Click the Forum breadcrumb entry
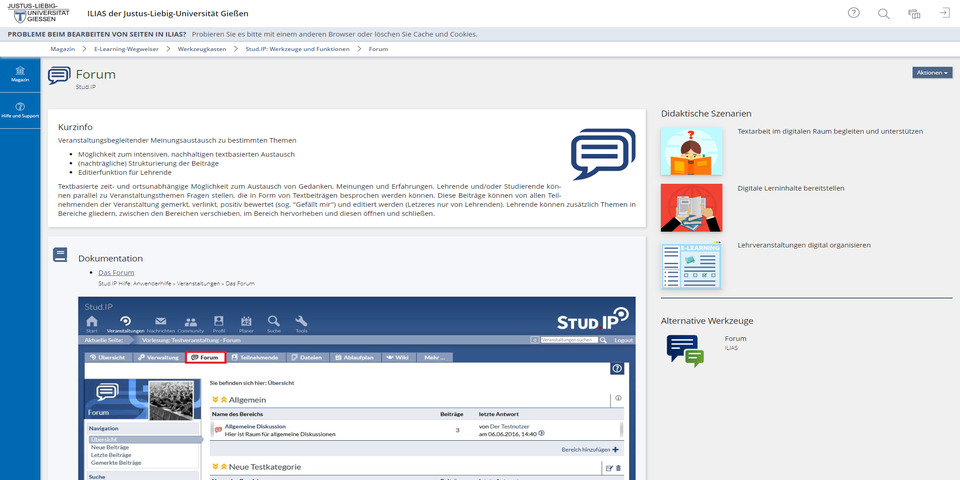960x480 pixels. pyautogui.click(x=378, y=49)
